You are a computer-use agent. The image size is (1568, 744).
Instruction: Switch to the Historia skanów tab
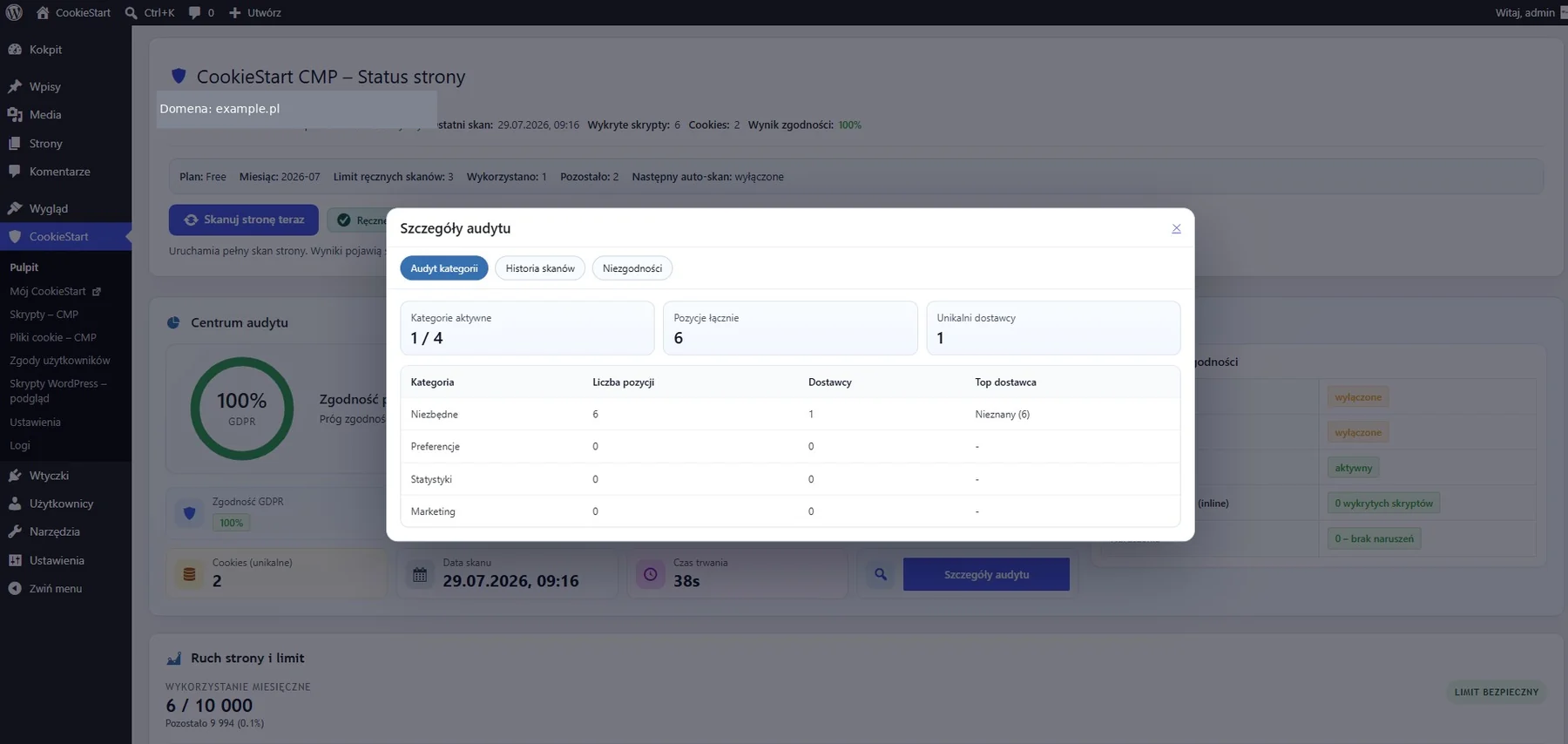540,268
